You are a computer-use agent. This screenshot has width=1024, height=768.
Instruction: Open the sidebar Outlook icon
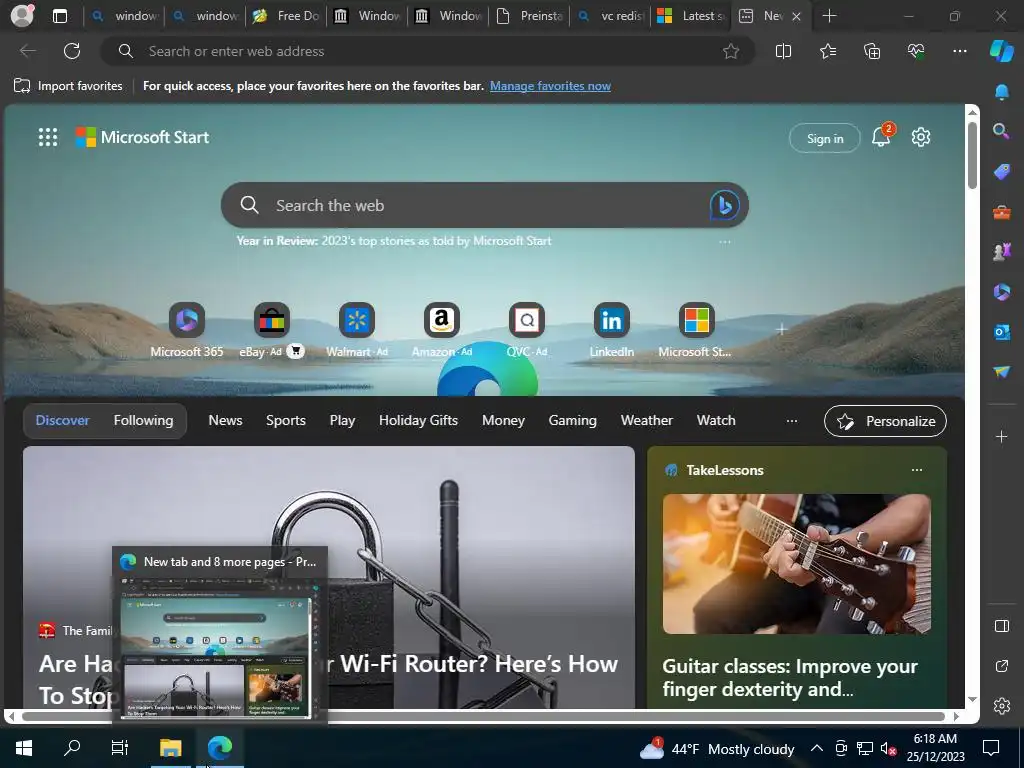coord(1001,332)
